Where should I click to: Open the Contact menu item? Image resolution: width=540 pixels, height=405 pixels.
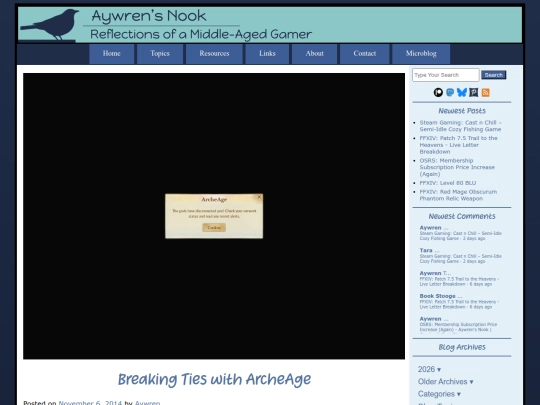(x=365, y=54)
